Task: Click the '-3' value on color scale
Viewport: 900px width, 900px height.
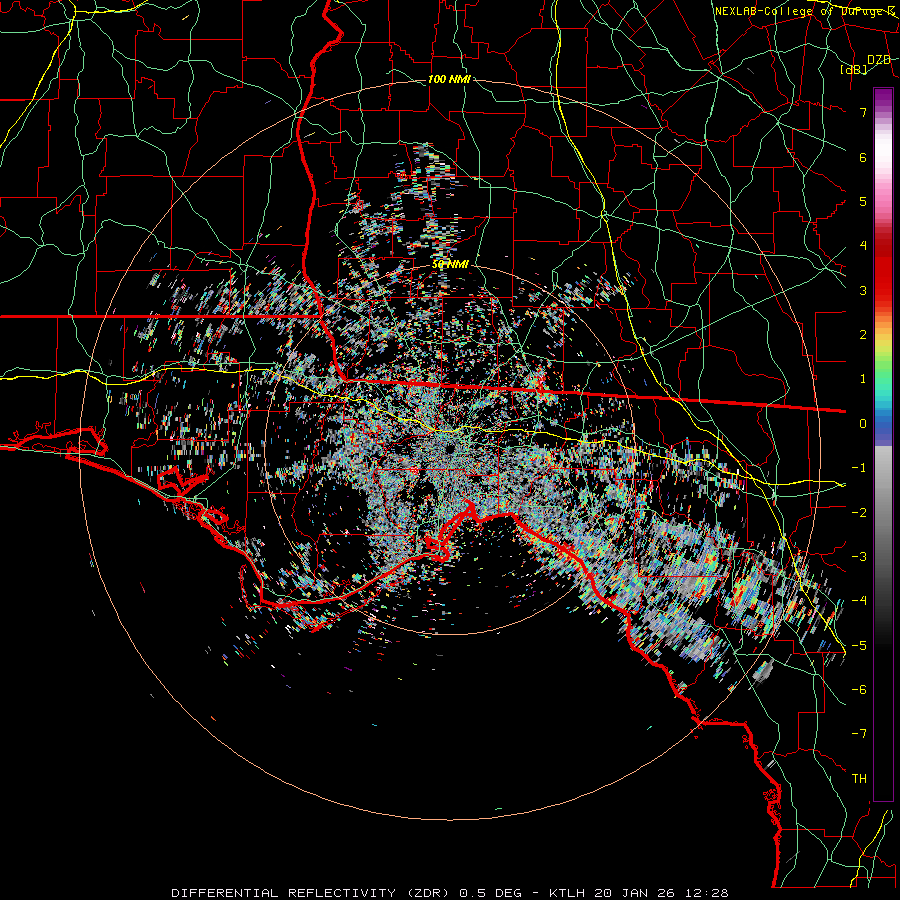Action: 859,557
